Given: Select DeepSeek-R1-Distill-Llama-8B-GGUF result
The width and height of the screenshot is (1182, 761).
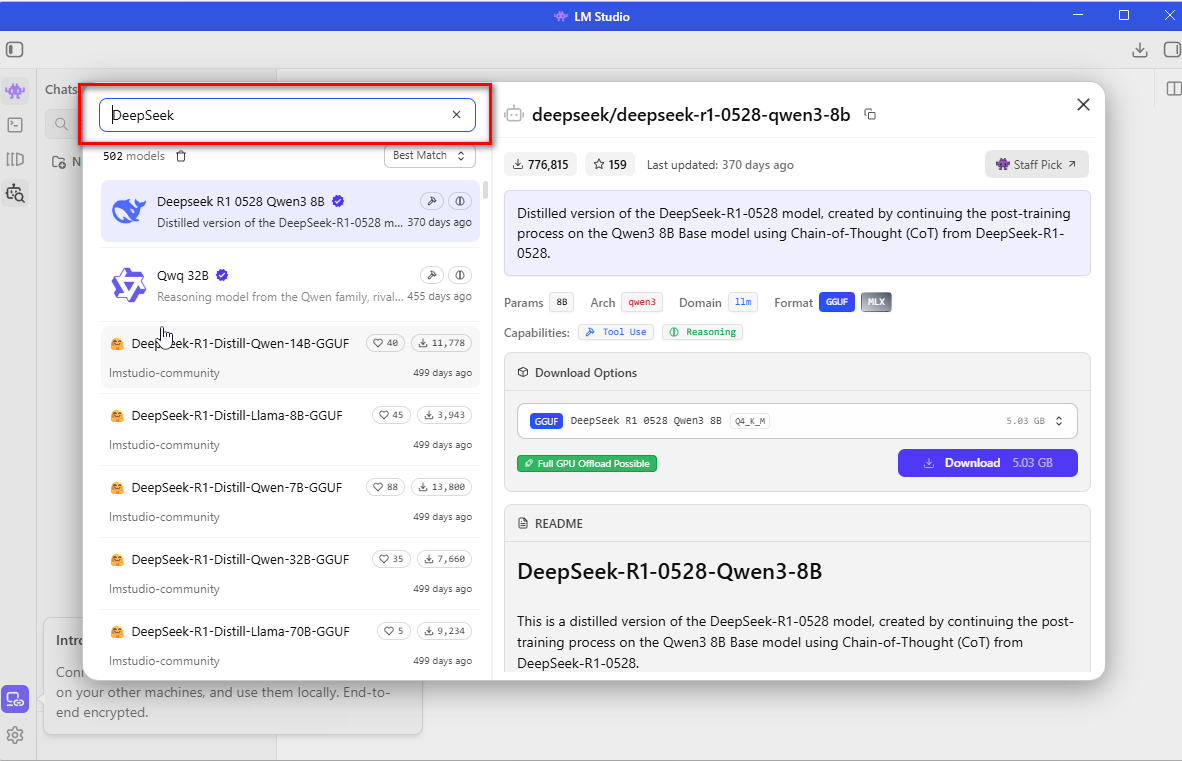Looking at the screenshot, I should 290,429.
